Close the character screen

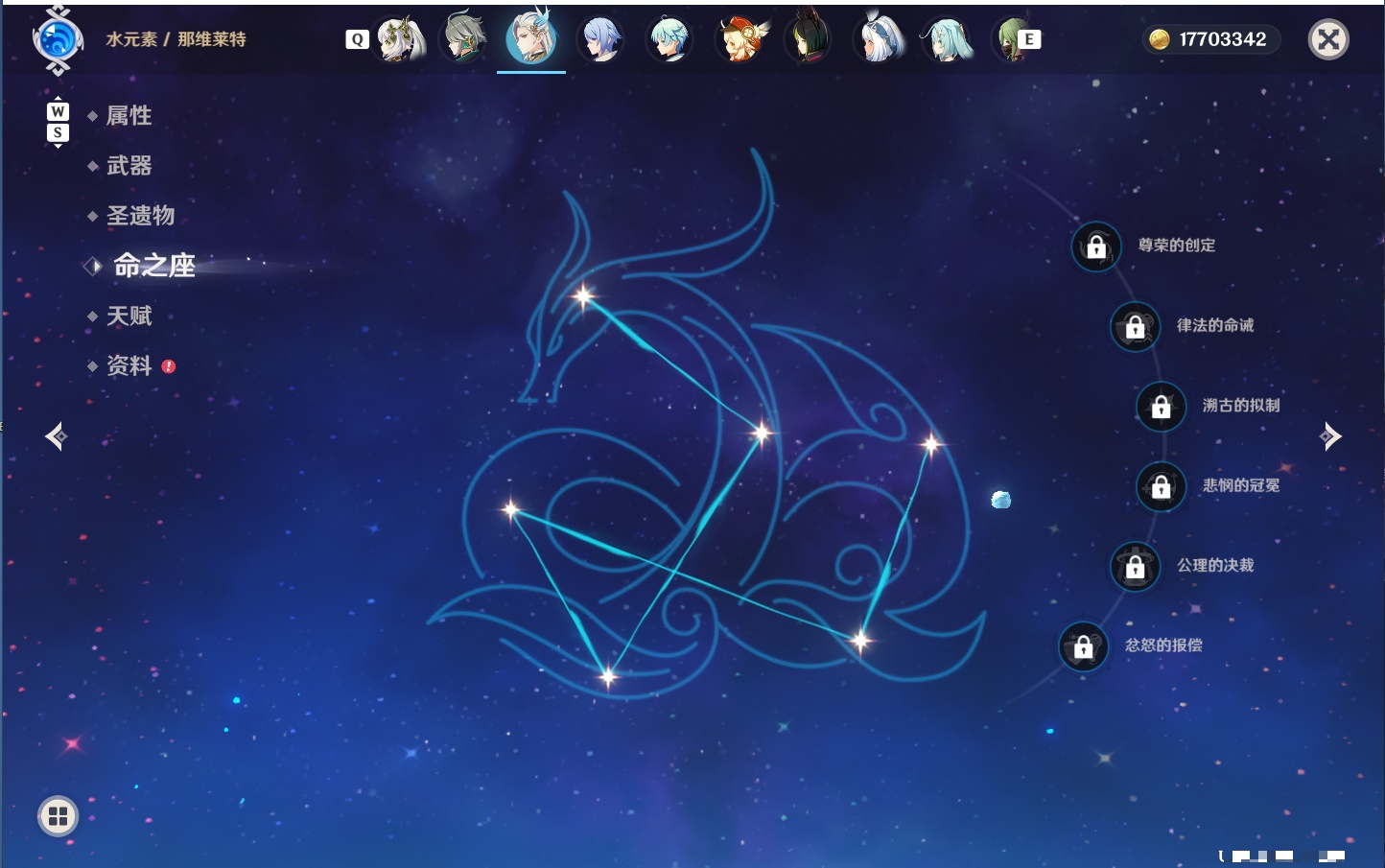1328,39
